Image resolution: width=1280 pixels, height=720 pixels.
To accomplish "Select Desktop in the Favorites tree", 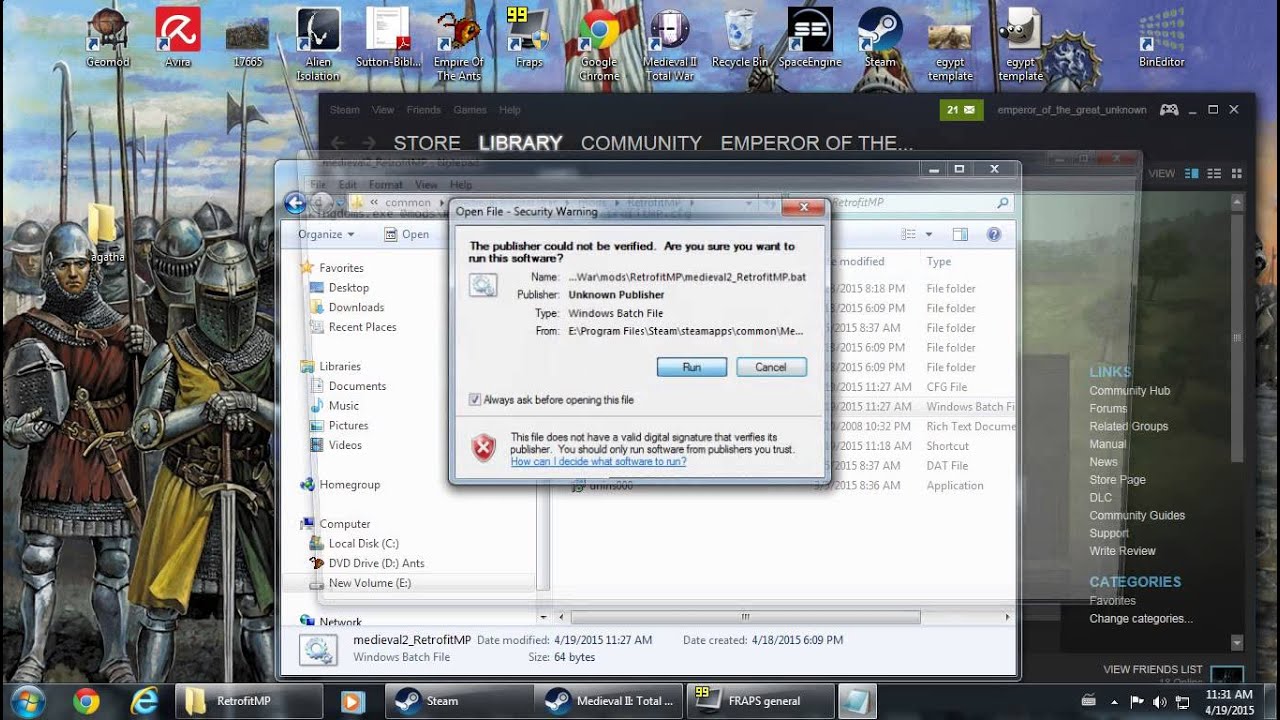I will tap(348, 288).
